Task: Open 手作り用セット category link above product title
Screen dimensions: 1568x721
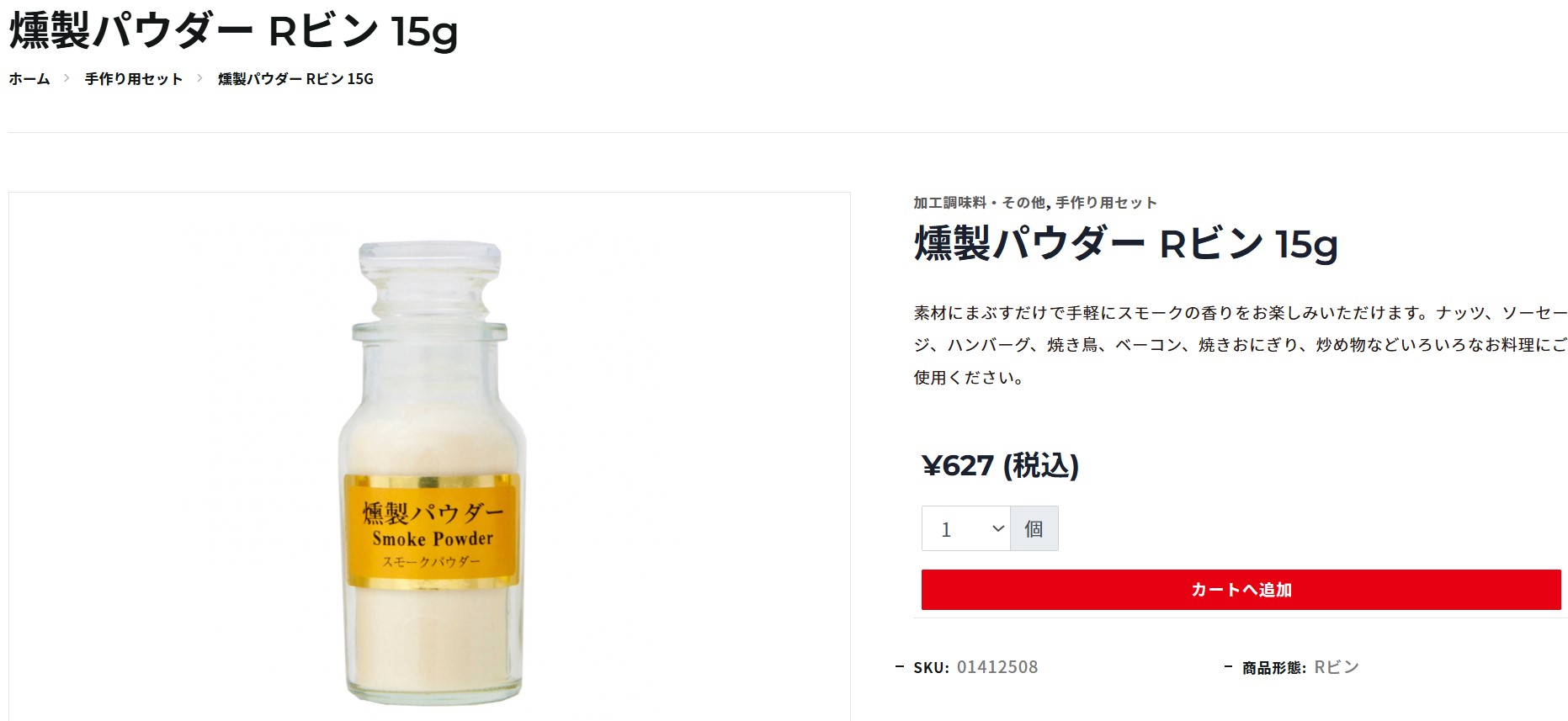Action: click(x=1106, y=203)
